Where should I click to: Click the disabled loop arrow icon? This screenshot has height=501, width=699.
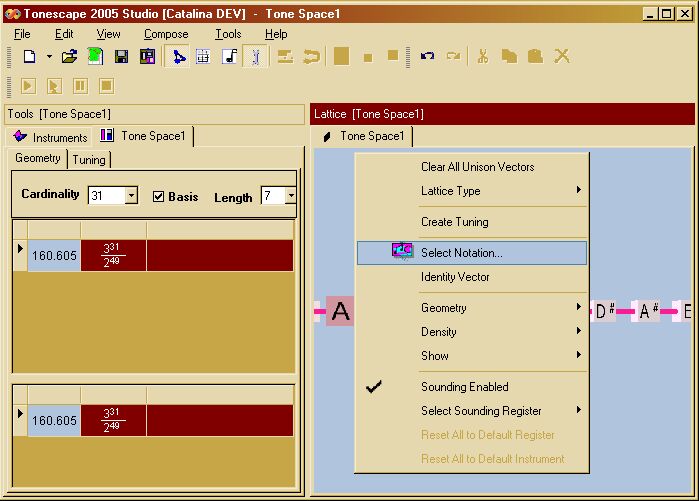click(x=311, y=57)
